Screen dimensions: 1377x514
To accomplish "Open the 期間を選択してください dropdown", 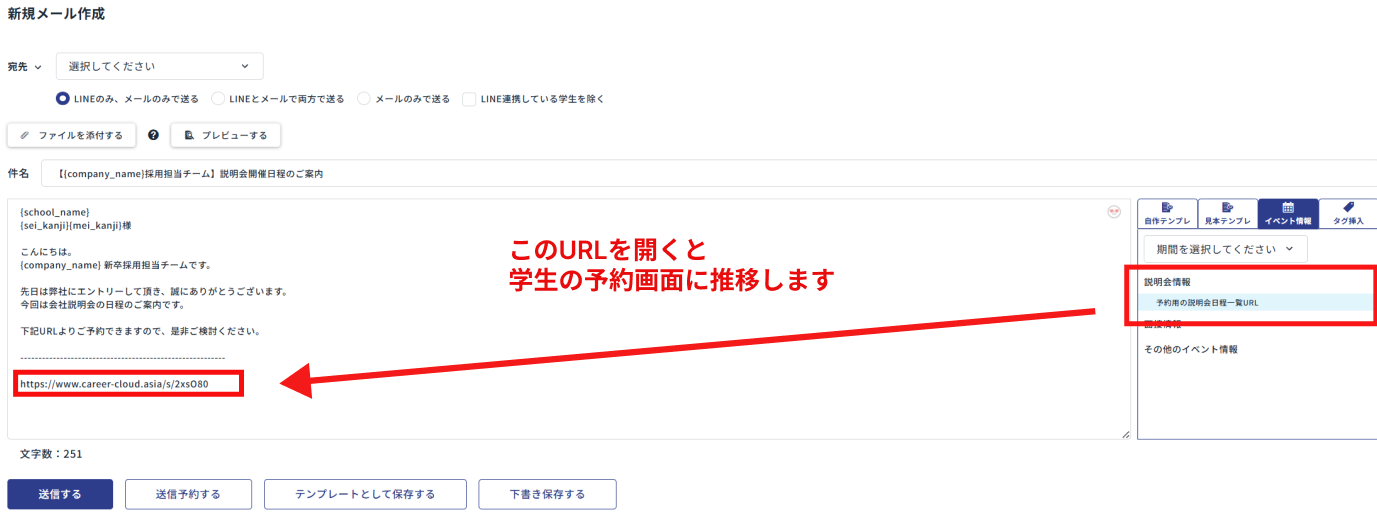I will (x=1225, y=249).
